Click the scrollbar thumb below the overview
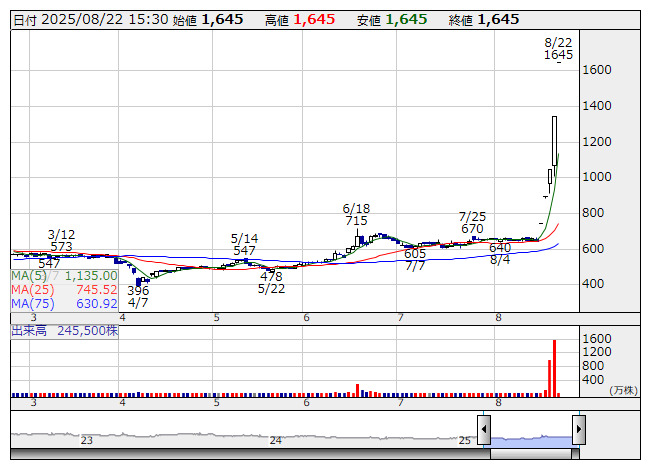The height and width of the screenshot is (470, 653). pos(531,453)
